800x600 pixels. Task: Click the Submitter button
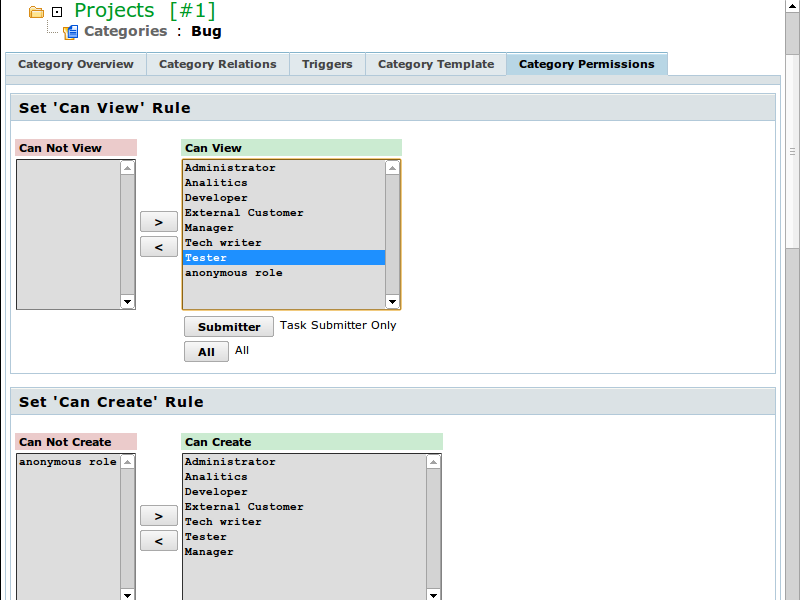click(x=229, y=327)
